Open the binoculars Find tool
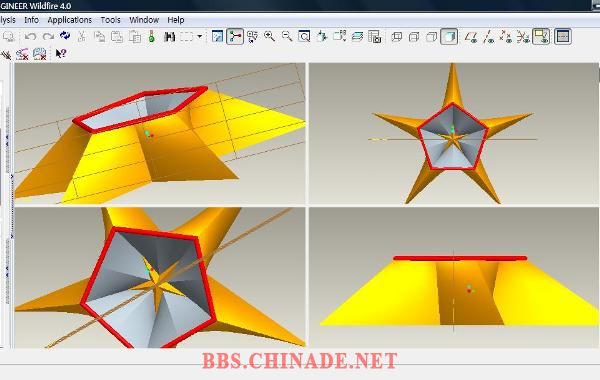The image size is (600, 380). point(169,37)
